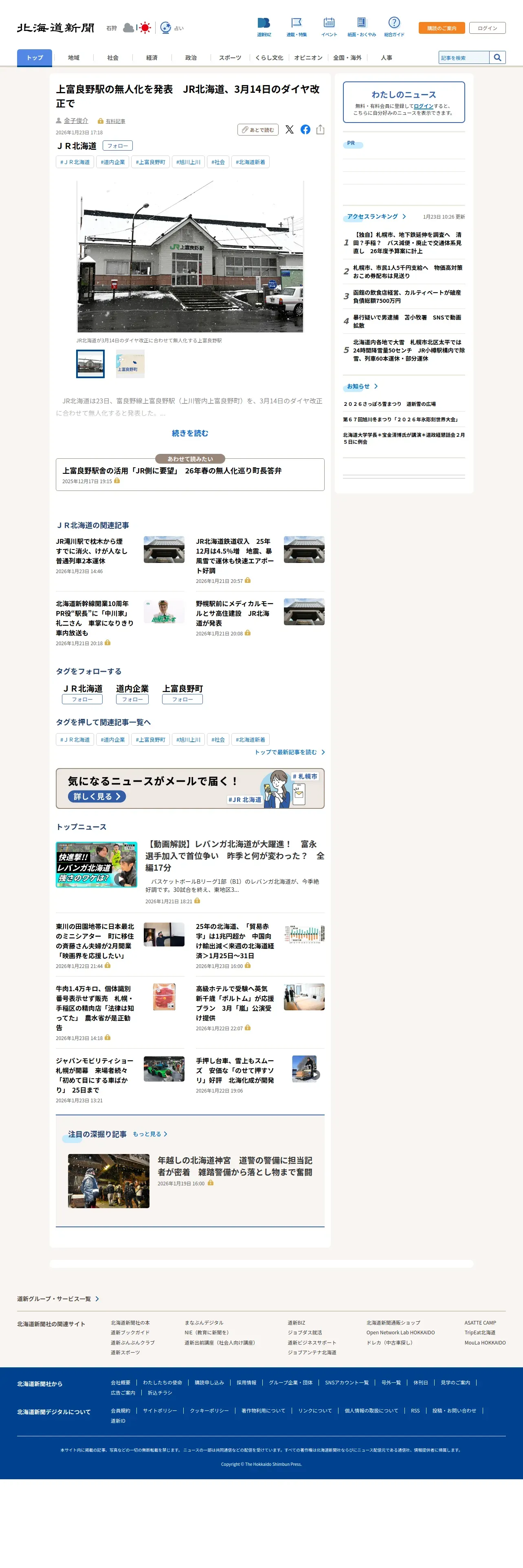Select the 社会 nav item

[113, 58]
